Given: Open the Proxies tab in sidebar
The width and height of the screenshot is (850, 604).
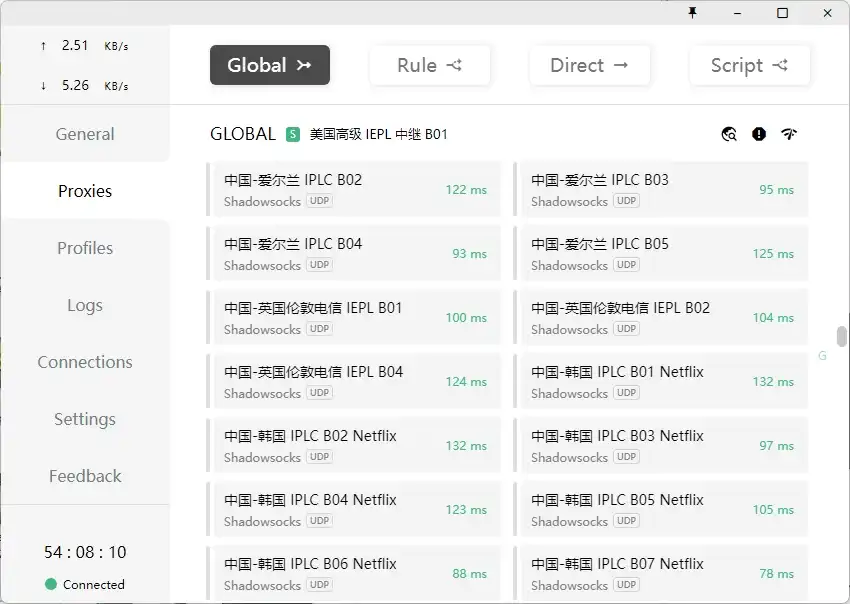Looking at the screenshot, I should click(85, 191).
